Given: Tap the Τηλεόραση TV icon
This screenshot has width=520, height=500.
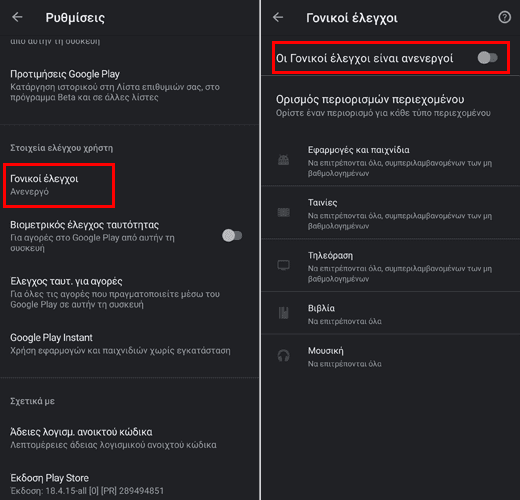Looking at the screenshot, I should (283, 265).
